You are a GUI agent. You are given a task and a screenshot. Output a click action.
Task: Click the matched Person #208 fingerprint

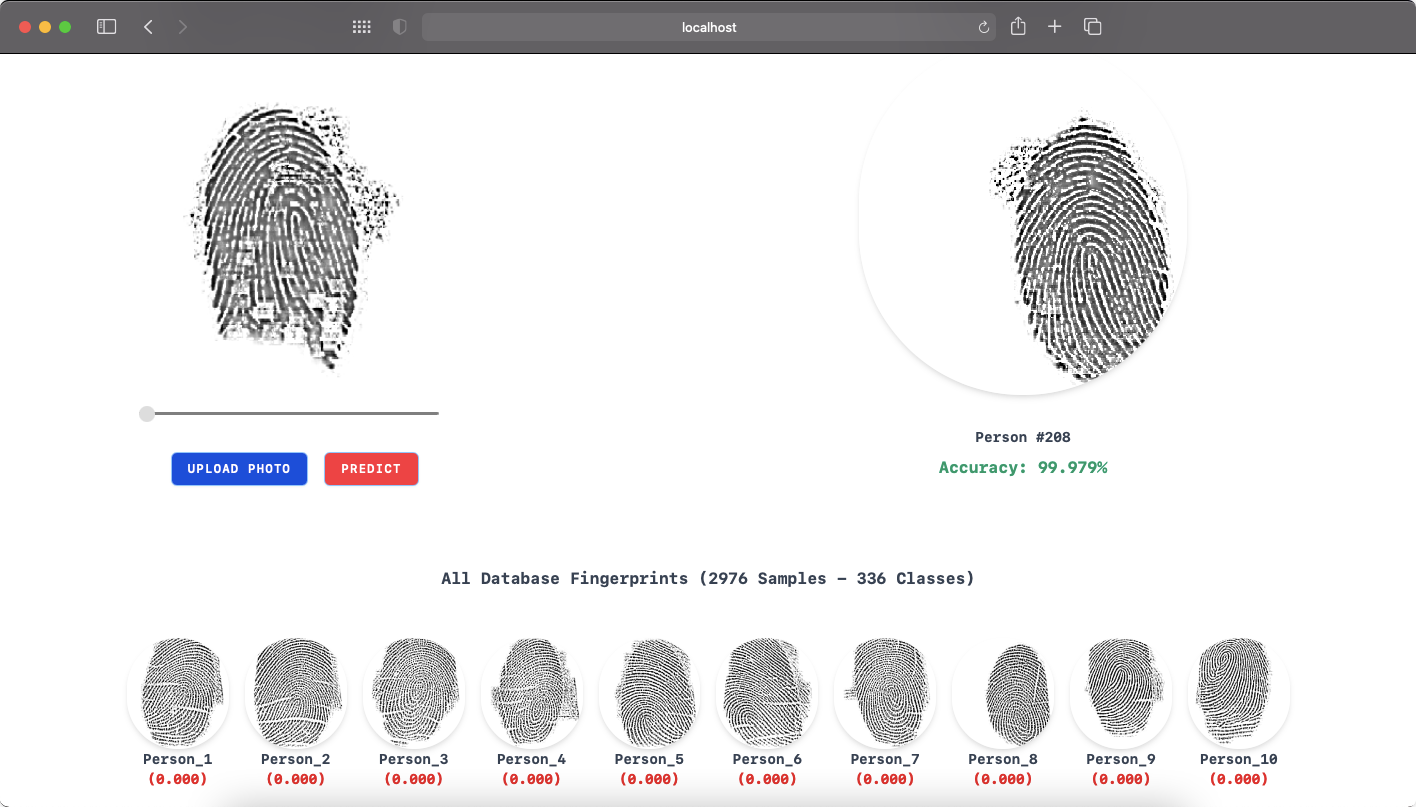tap(1023, 232)
